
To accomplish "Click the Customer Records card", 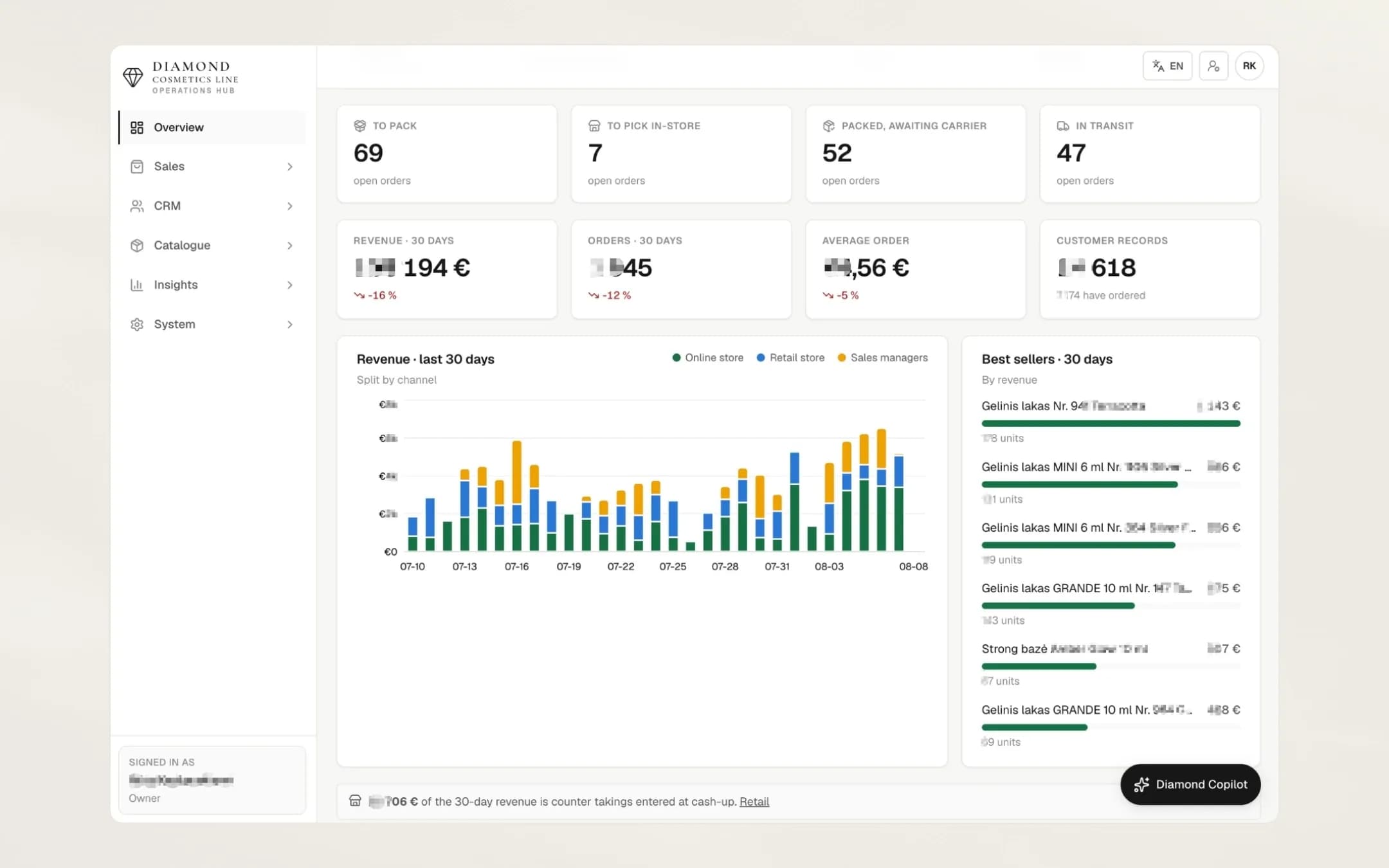I will tap(1150, 269).
